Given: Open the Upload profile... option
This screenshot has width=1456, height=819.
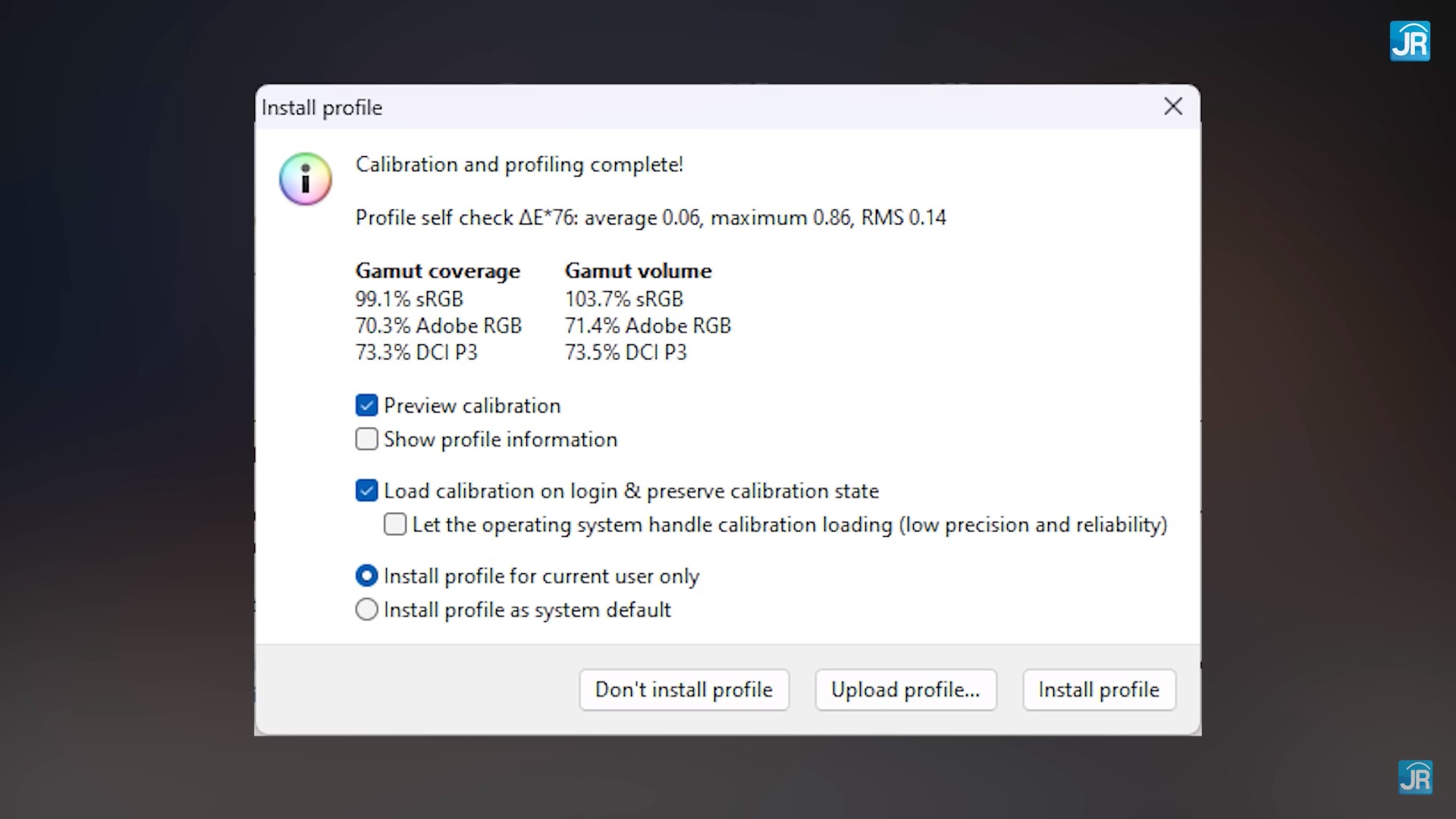Looking at the screenshot, I should (905, 690).
